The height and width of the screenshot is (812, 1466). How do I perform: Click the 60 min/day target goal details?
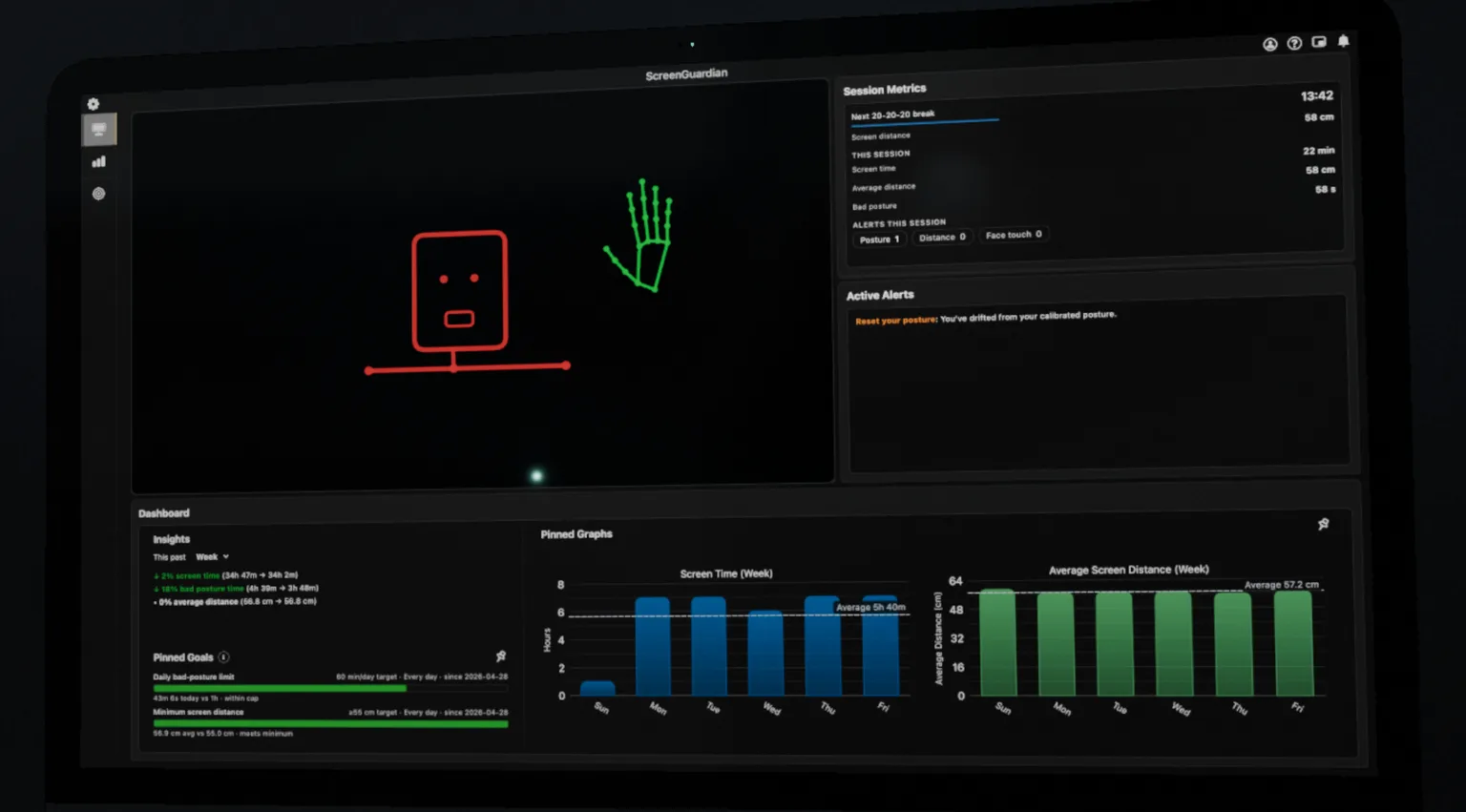(422, 677)
